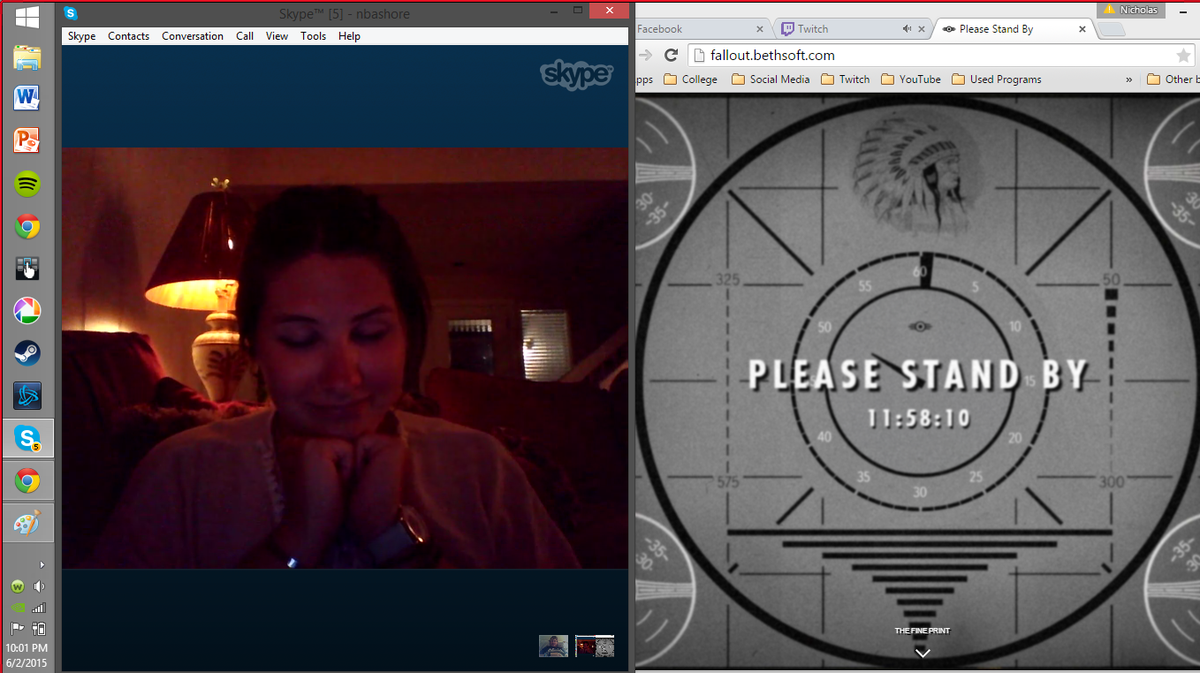This screenshot has height=673, width=1200.
Task: Open the Call menu in Skype
Action: click(x=245, y=36)
